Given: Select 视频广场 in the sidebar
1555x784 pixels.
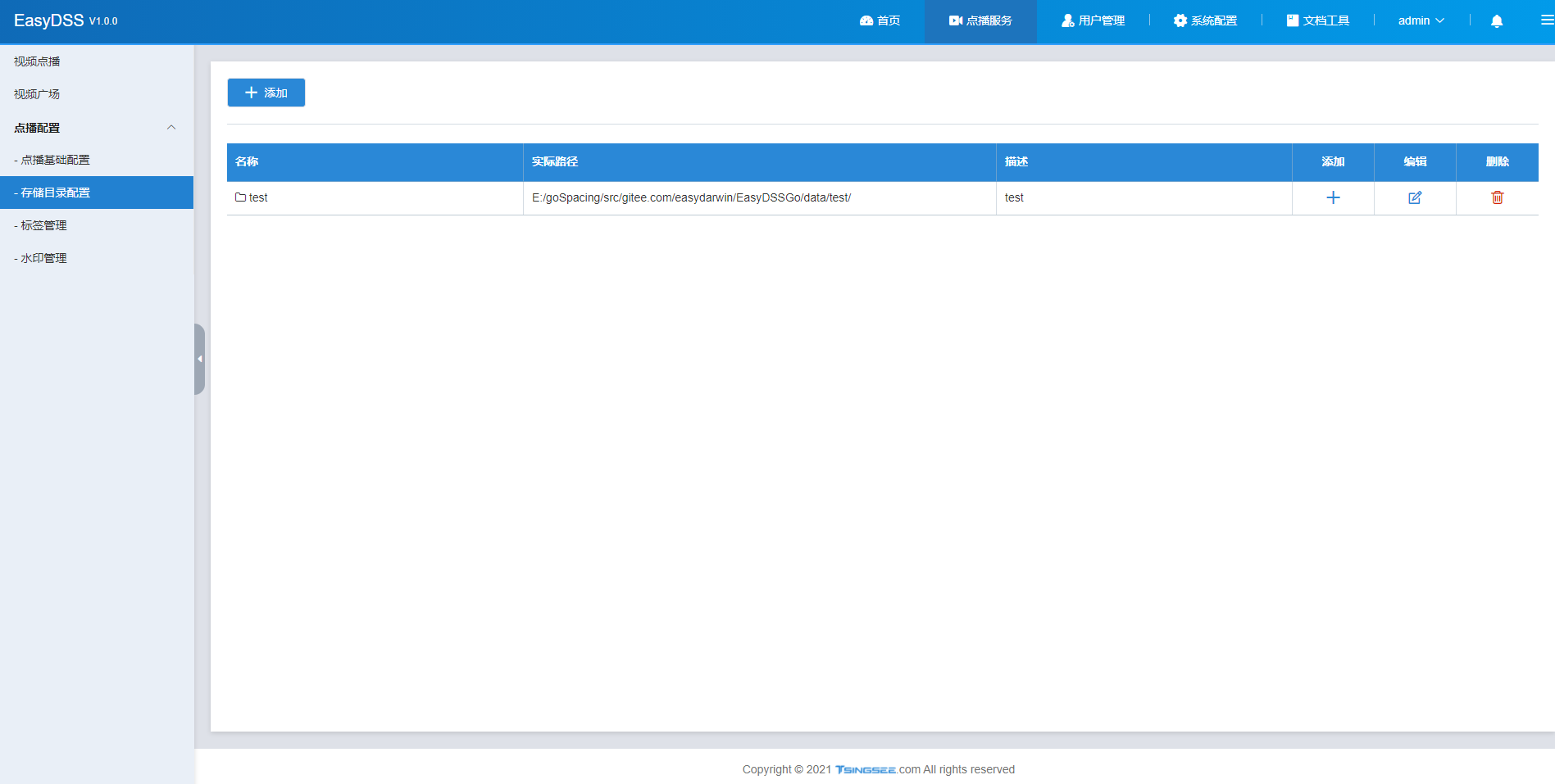Looking at the screenshot, I should (96, 94).
